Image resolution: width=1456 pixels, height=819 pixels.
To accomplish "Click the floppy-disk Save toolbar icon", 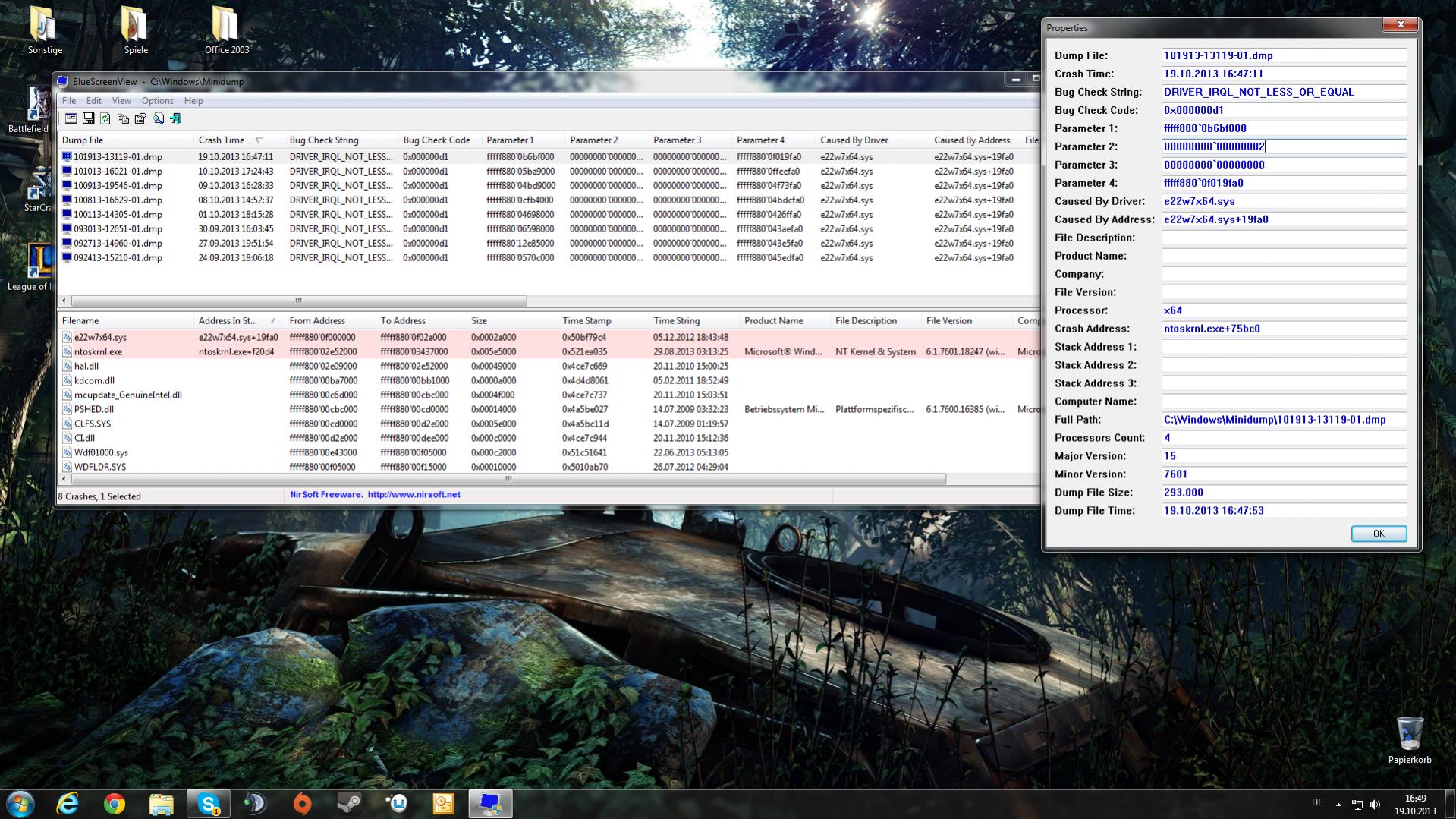I will click(x=88, y=118).
